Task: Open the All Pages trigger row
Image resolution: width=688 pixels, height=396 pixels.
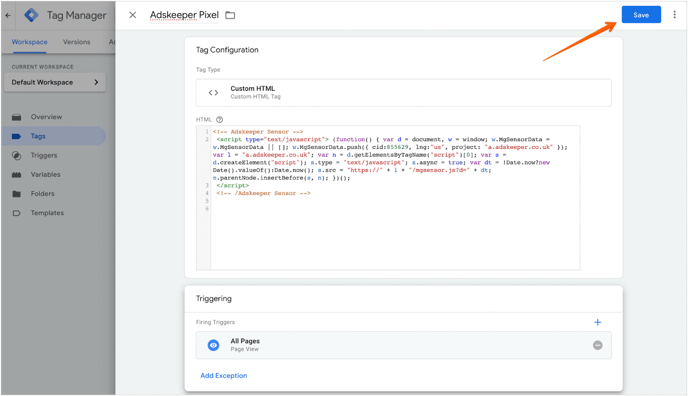Action: point(403,345)
